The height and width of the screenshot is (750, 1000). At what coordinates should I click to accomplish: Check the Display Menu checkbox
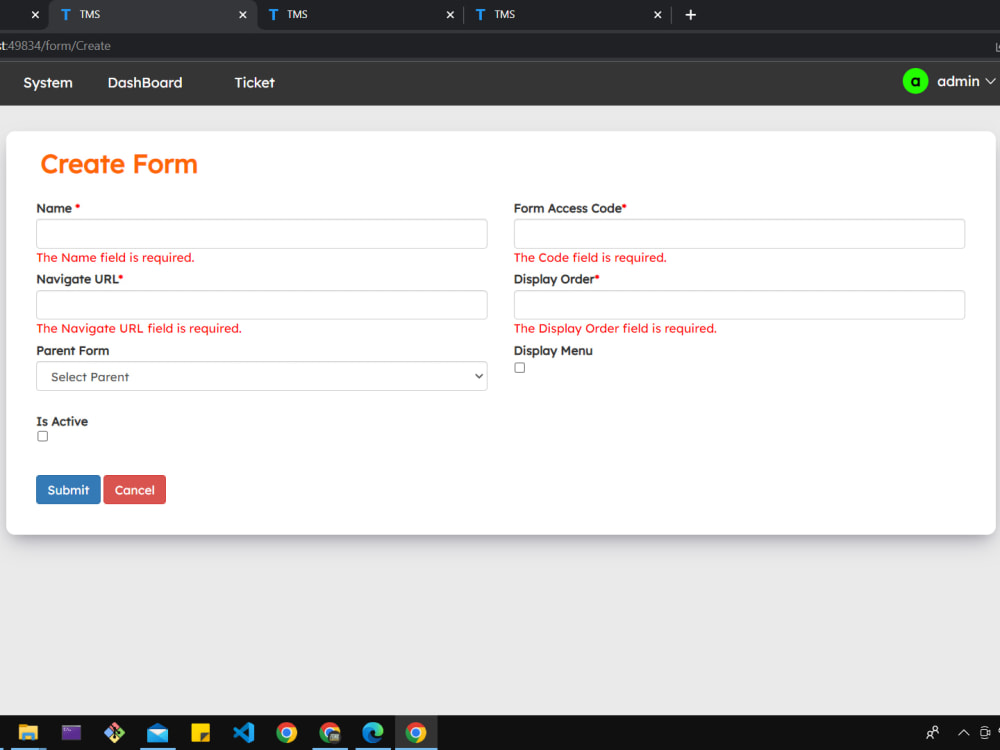(520, 368)
